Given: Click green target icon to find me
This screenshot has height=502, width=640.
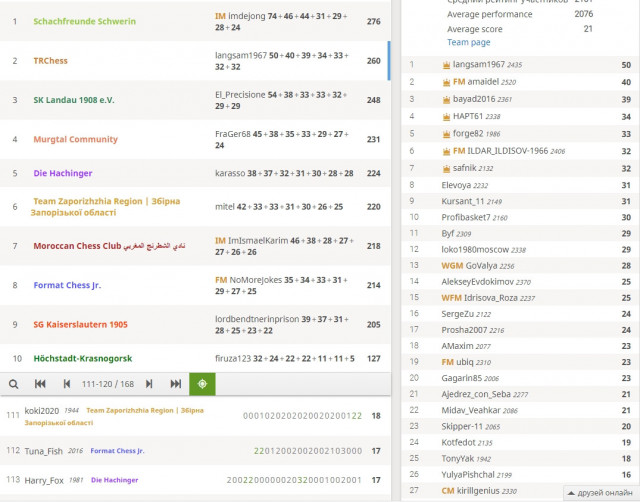Looking at the screenshot, I should click(x=202, y=384).
